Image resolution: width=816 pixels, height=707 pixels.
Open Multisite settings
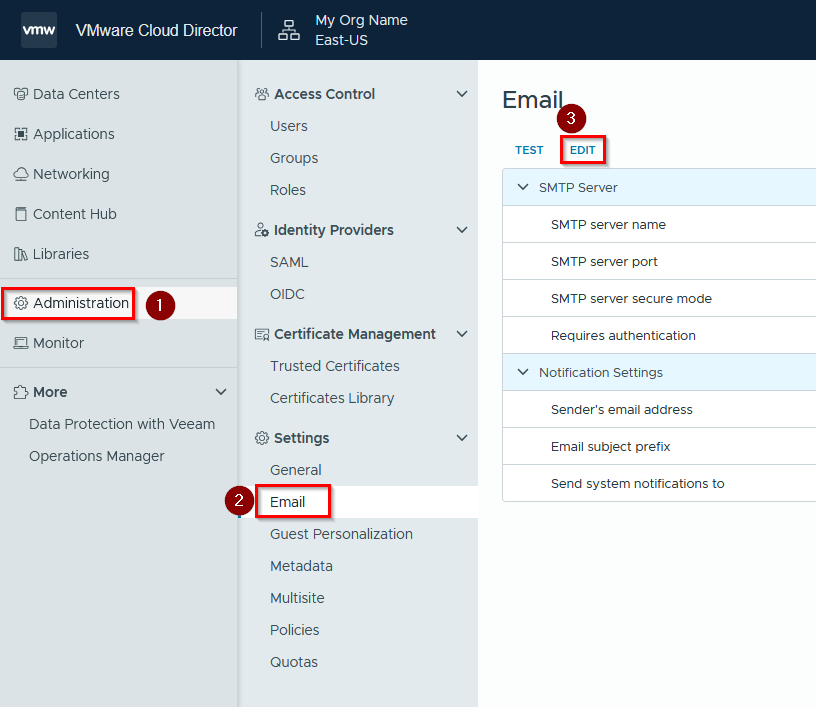297,598
